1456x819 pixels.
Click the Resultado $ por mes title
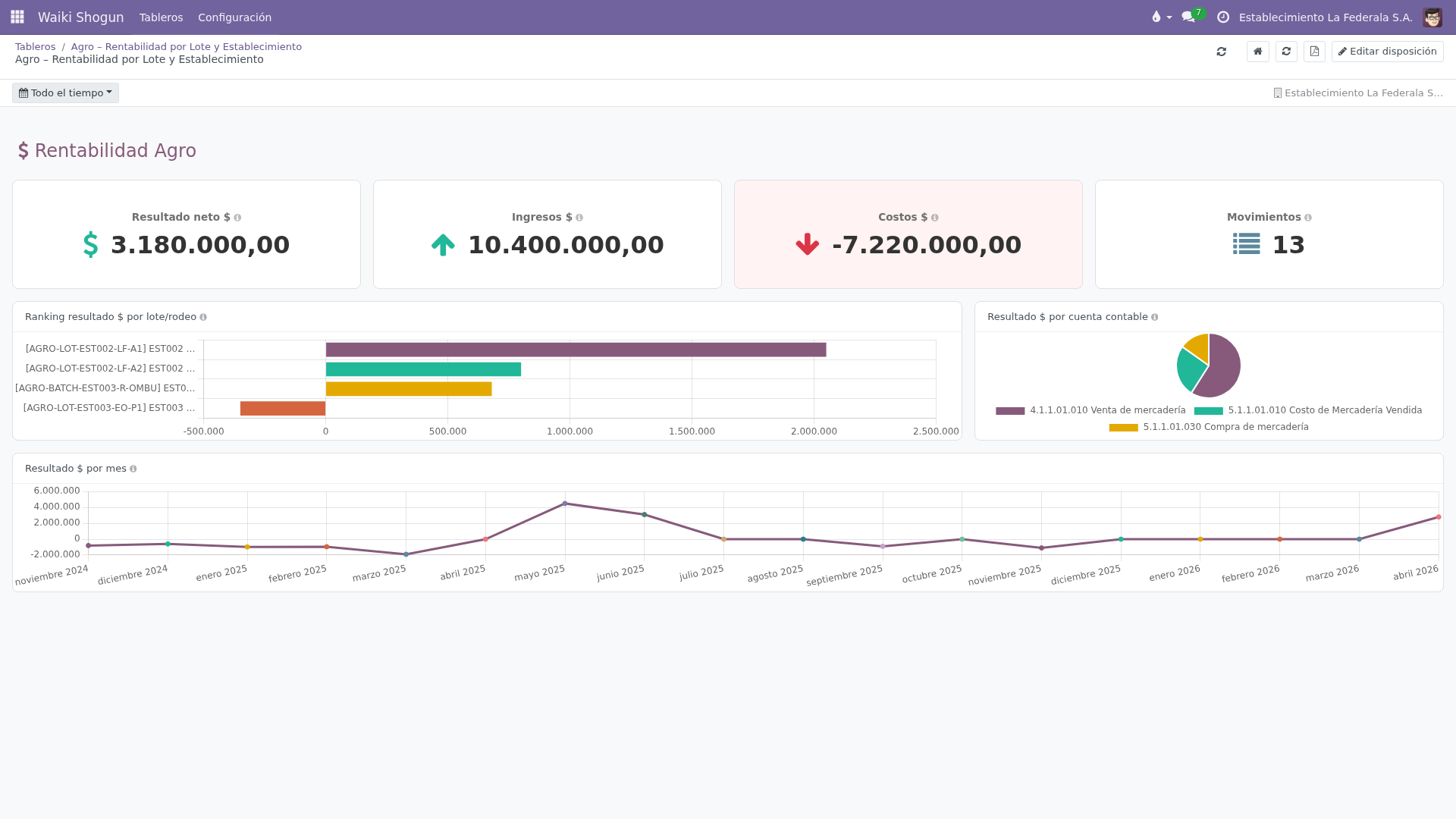(x=76, y=469)
